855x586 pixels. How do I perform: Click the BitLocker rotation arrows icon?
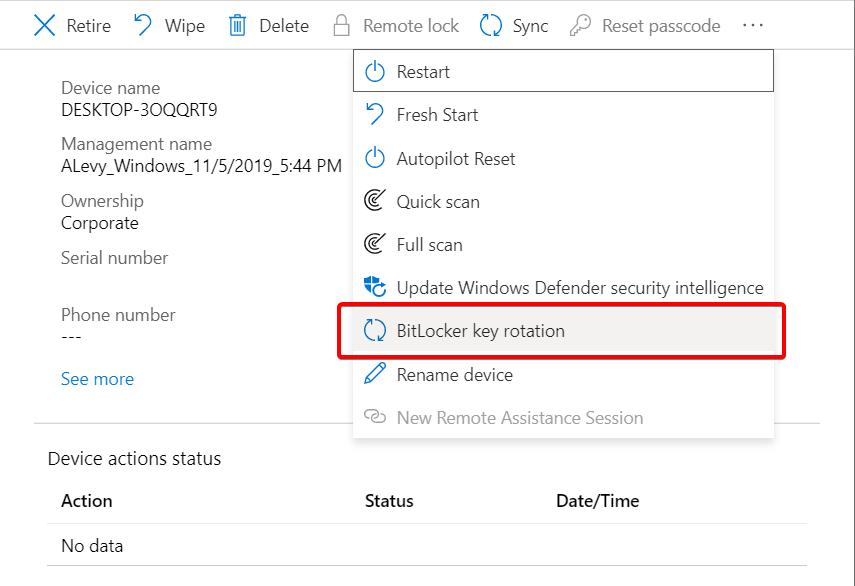tap(375, 330)
